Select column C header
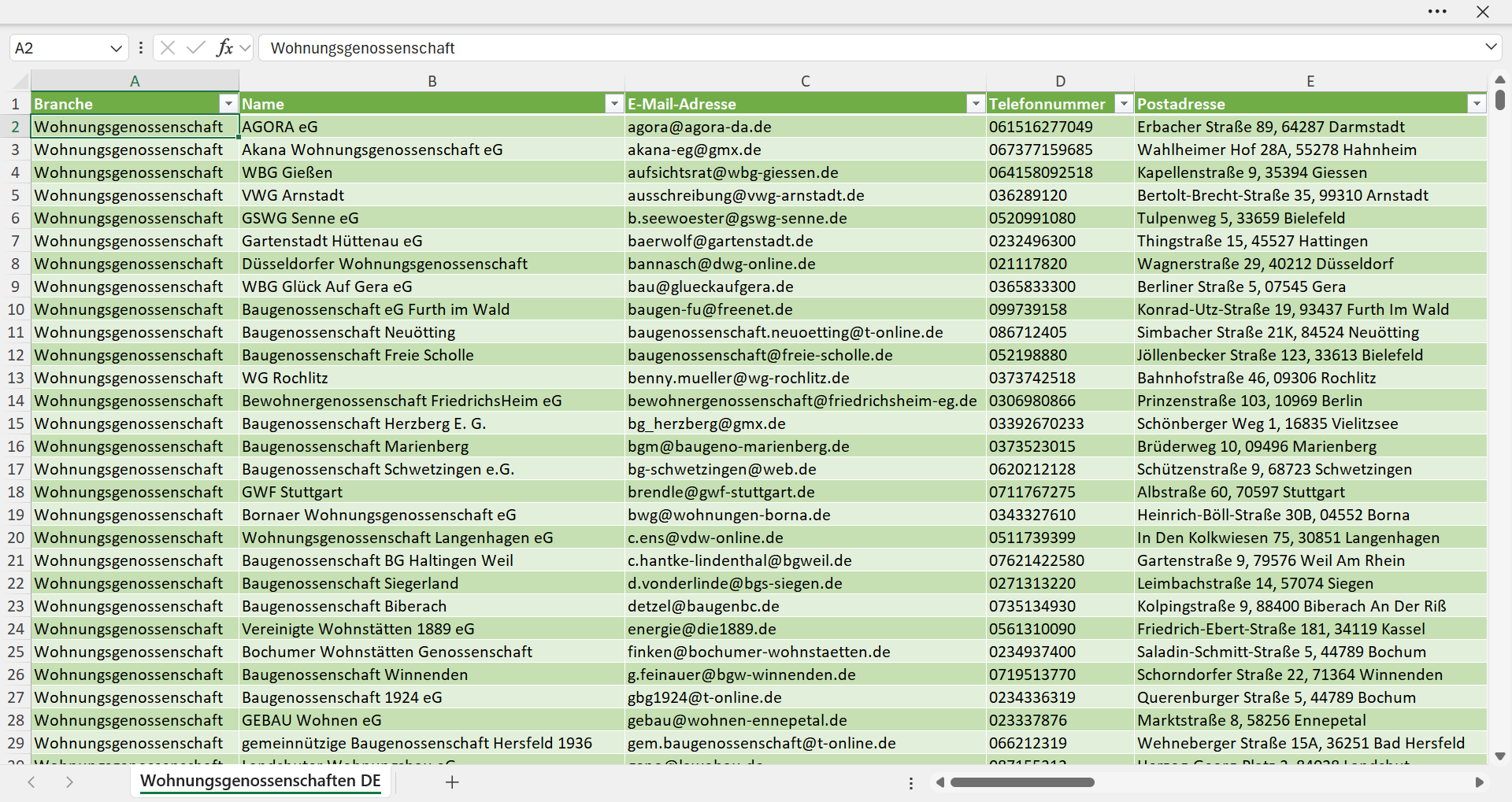 coord(805,81)
